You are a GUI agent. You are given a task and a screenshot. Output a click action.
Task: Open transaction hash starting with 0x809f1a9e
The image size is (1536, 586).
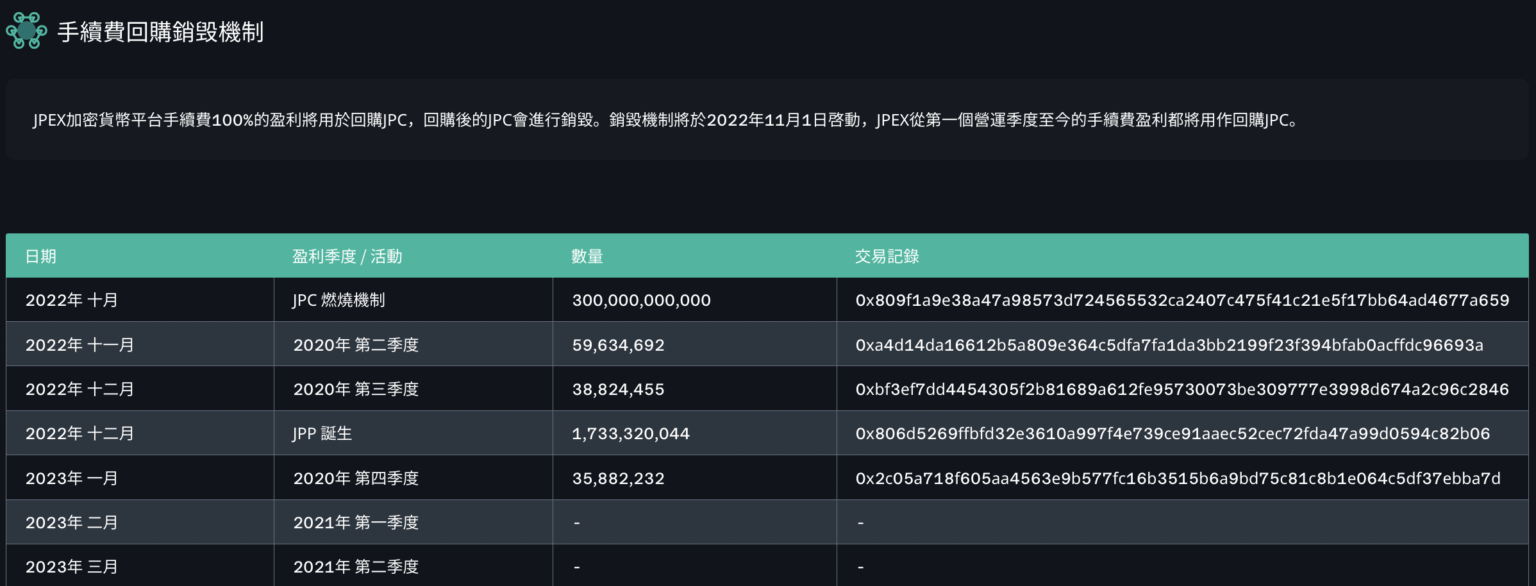pyautogui.click(x=1181, y=300)
